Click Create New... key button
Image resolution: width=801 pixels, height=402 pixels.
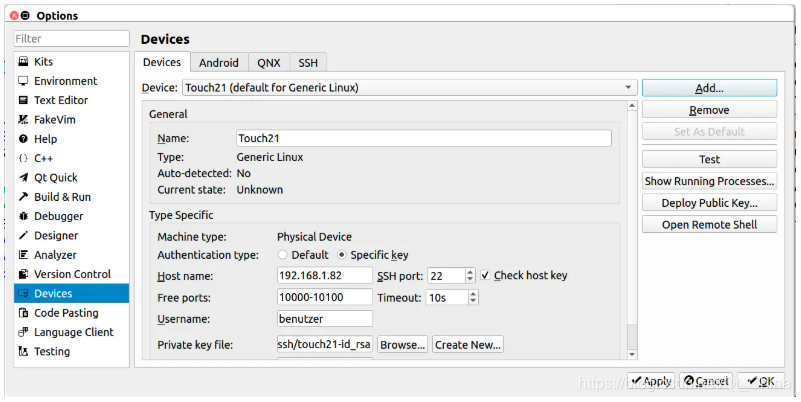(x=468, y=345)
